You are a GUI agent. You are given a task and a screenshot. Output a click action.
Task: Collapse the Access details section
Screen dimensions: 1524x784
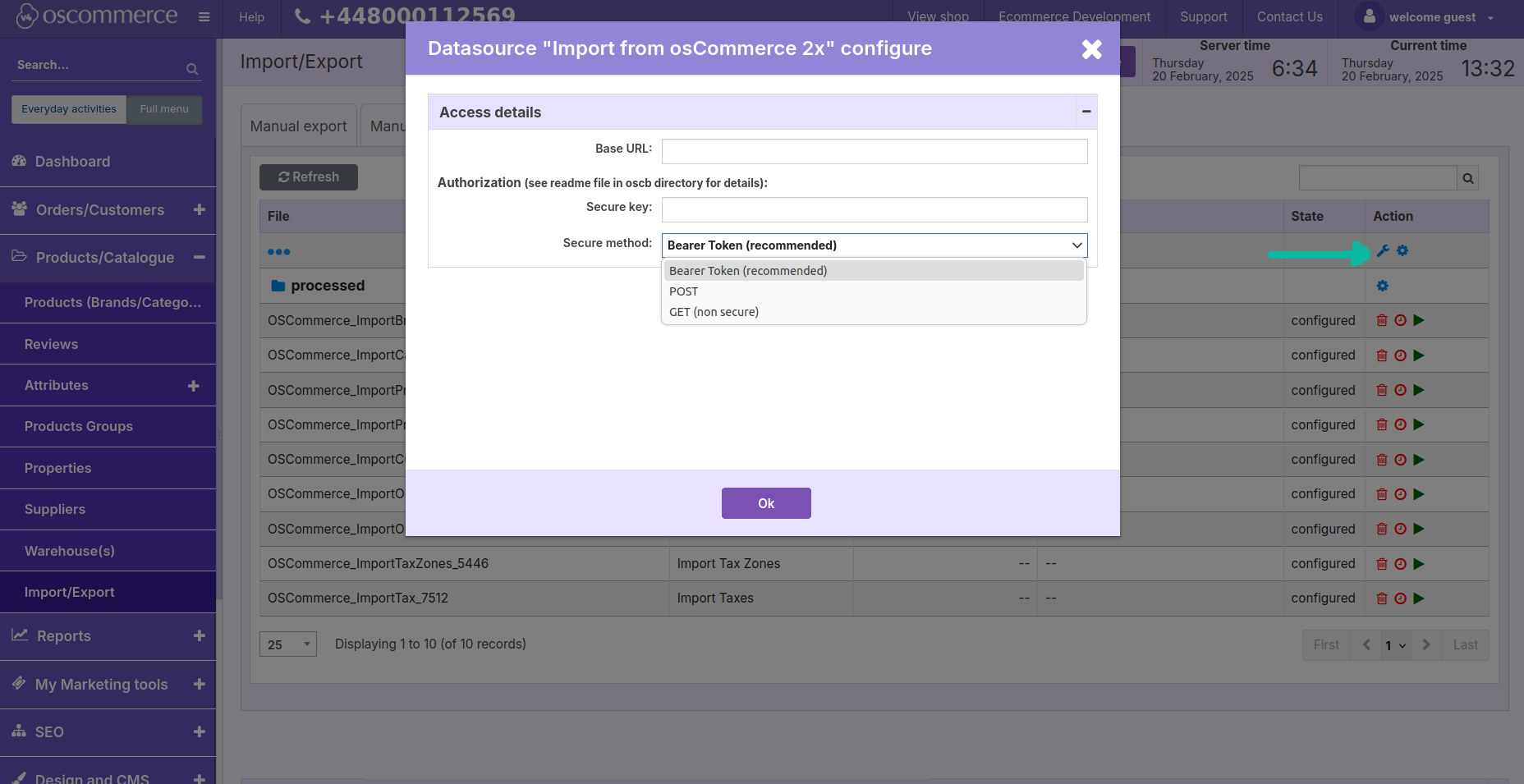[1086, 112]
